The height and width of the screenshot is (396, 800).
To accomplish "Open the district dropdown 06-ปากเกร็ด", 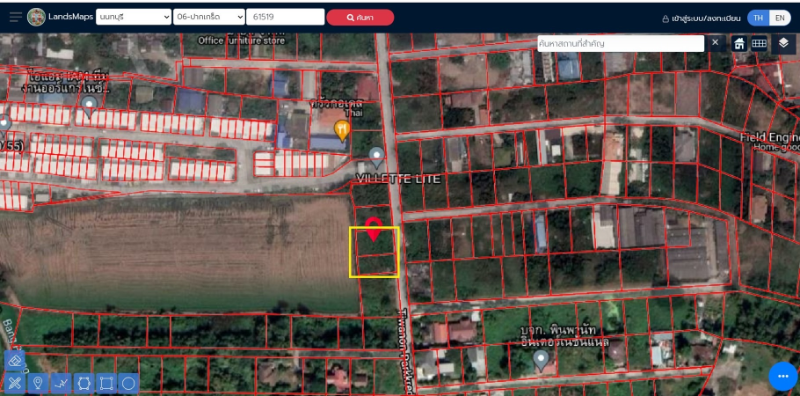I will (209, 17).
